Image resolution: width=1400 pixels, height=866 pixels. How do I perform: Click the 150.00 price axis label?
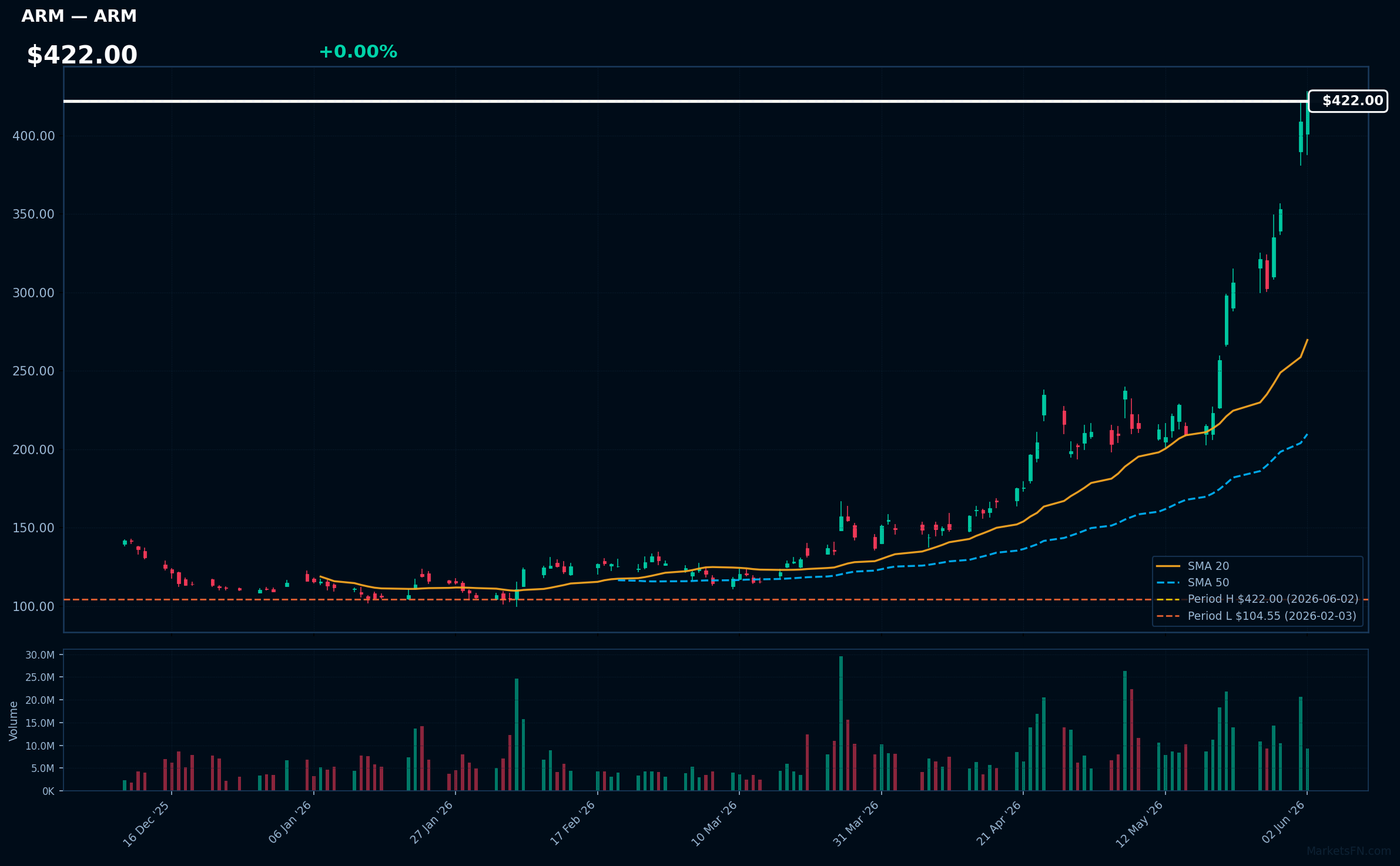click(x=34, y=528)
